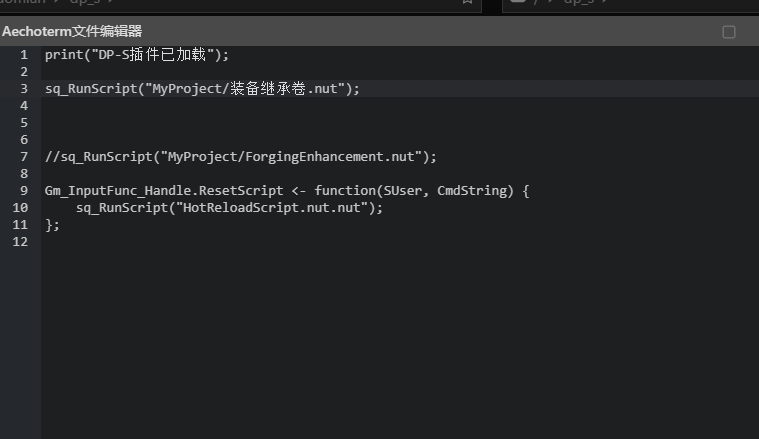Click the maximize square in editor title bar

click(729, 32)
